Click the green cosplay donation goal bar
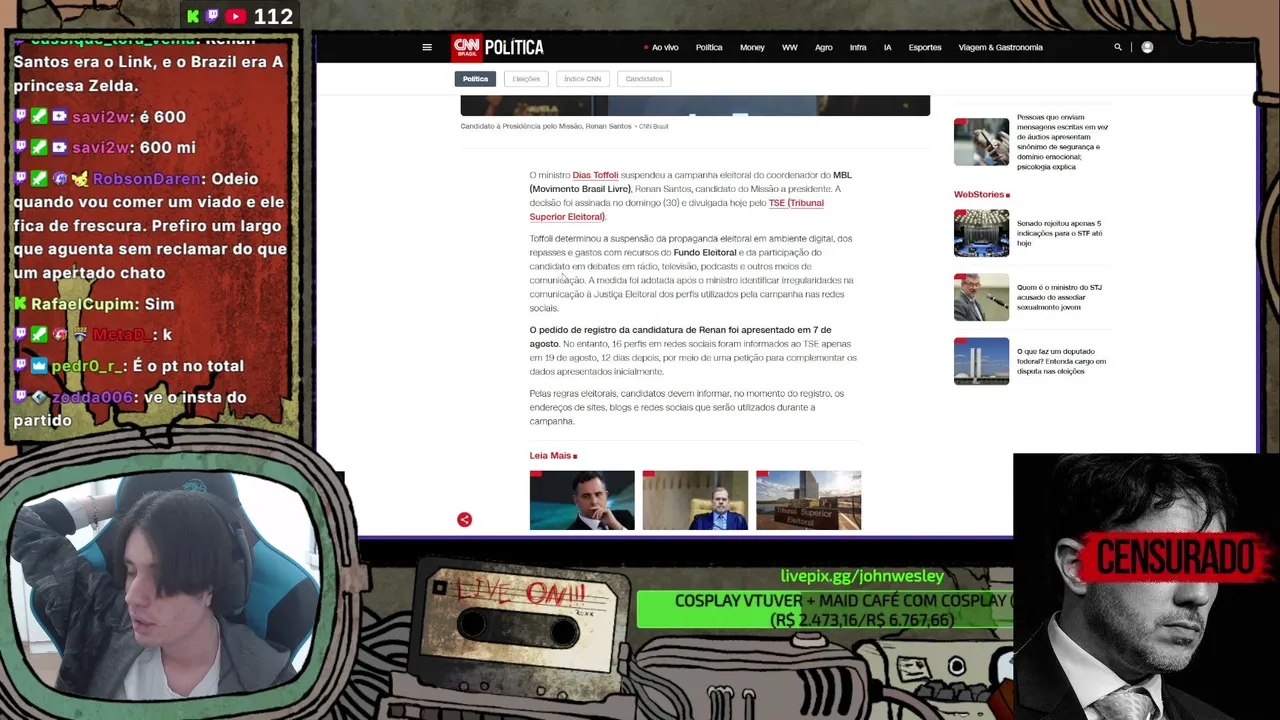 pos(825,610)
